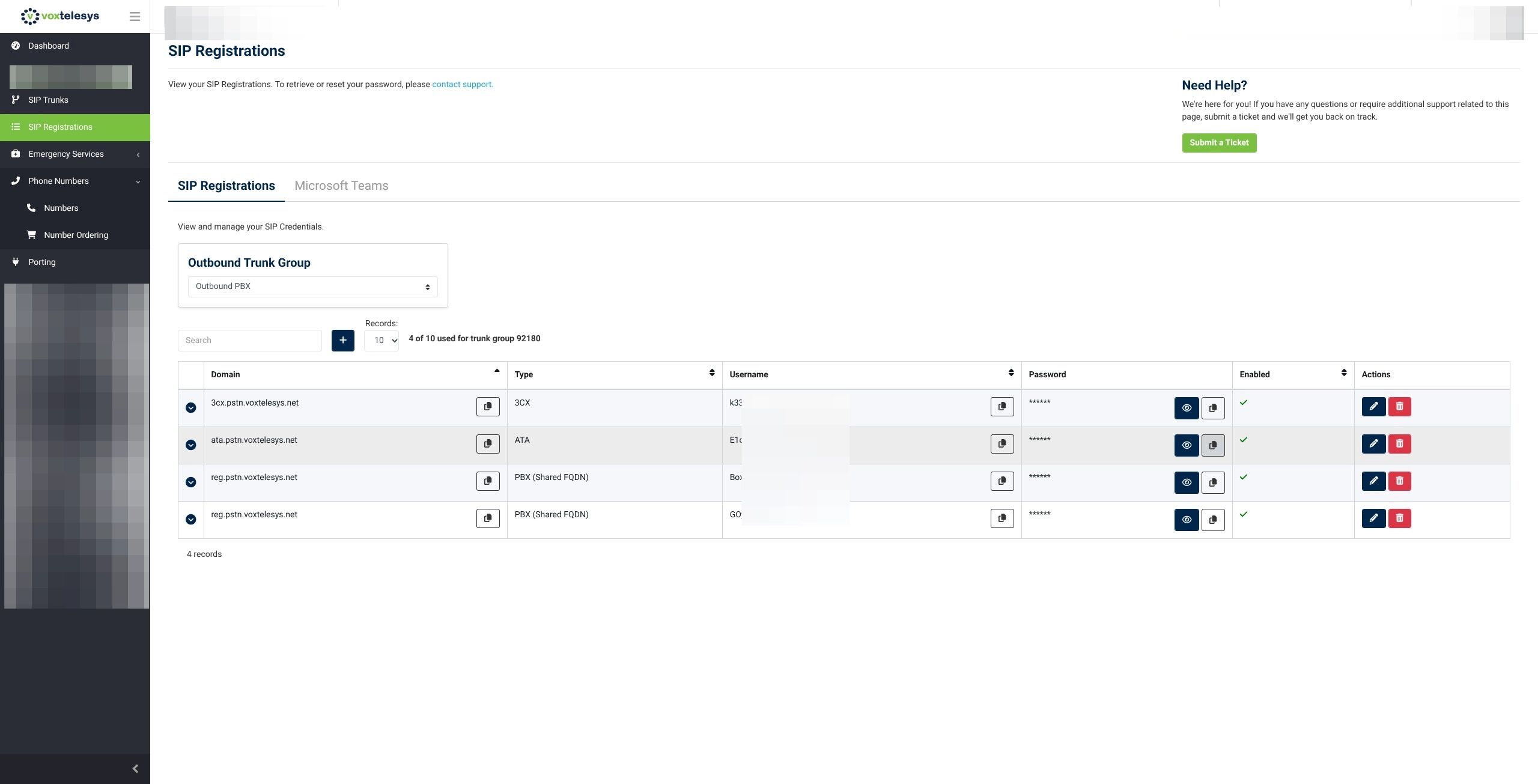This screenshot has width=1538, height=784.
Task: Delete the registration with GO username
Action: coord(1400,518)
